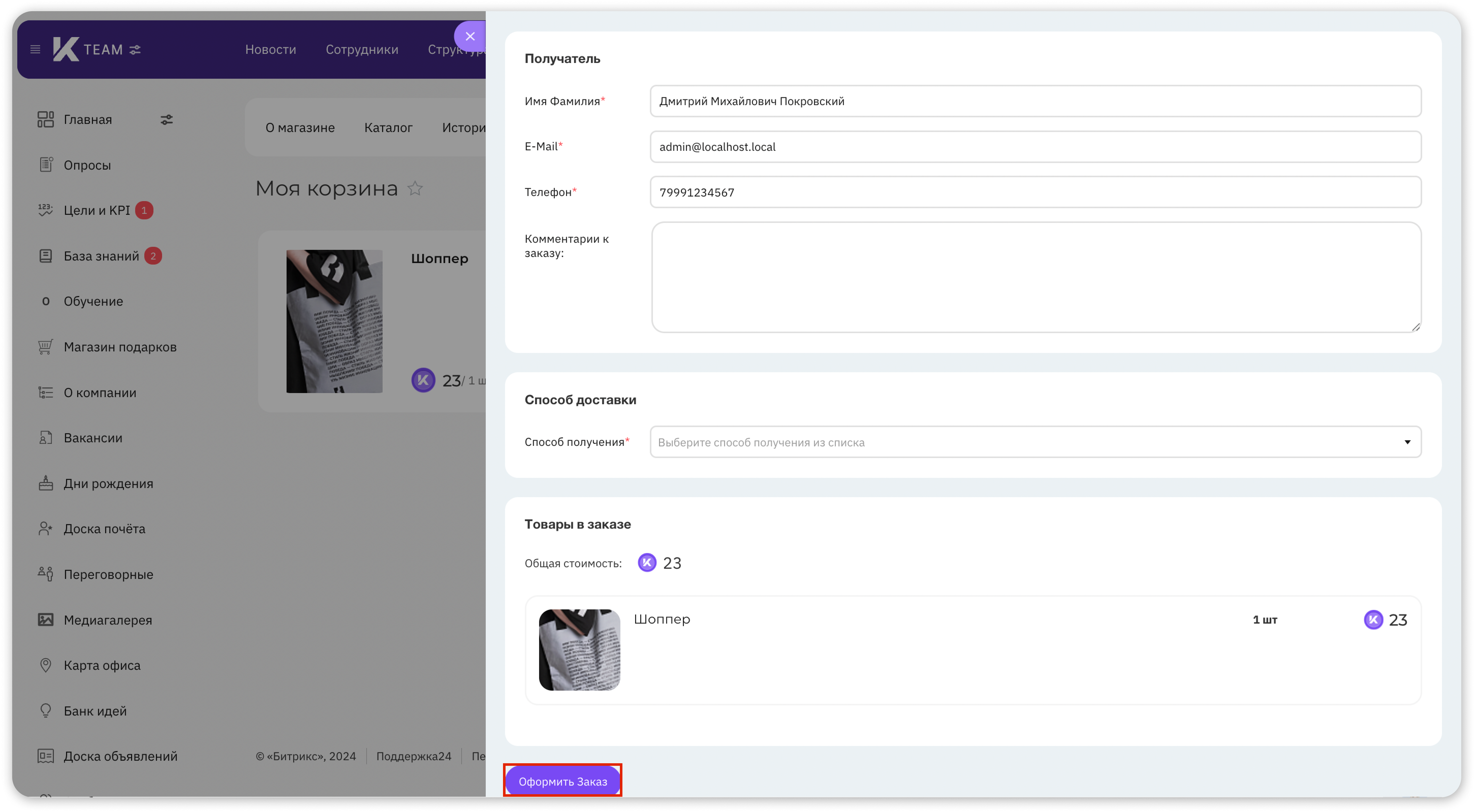The image size is (1475, 812).
Task: Click the Цели и KPI icon
Action: (45, 210)
